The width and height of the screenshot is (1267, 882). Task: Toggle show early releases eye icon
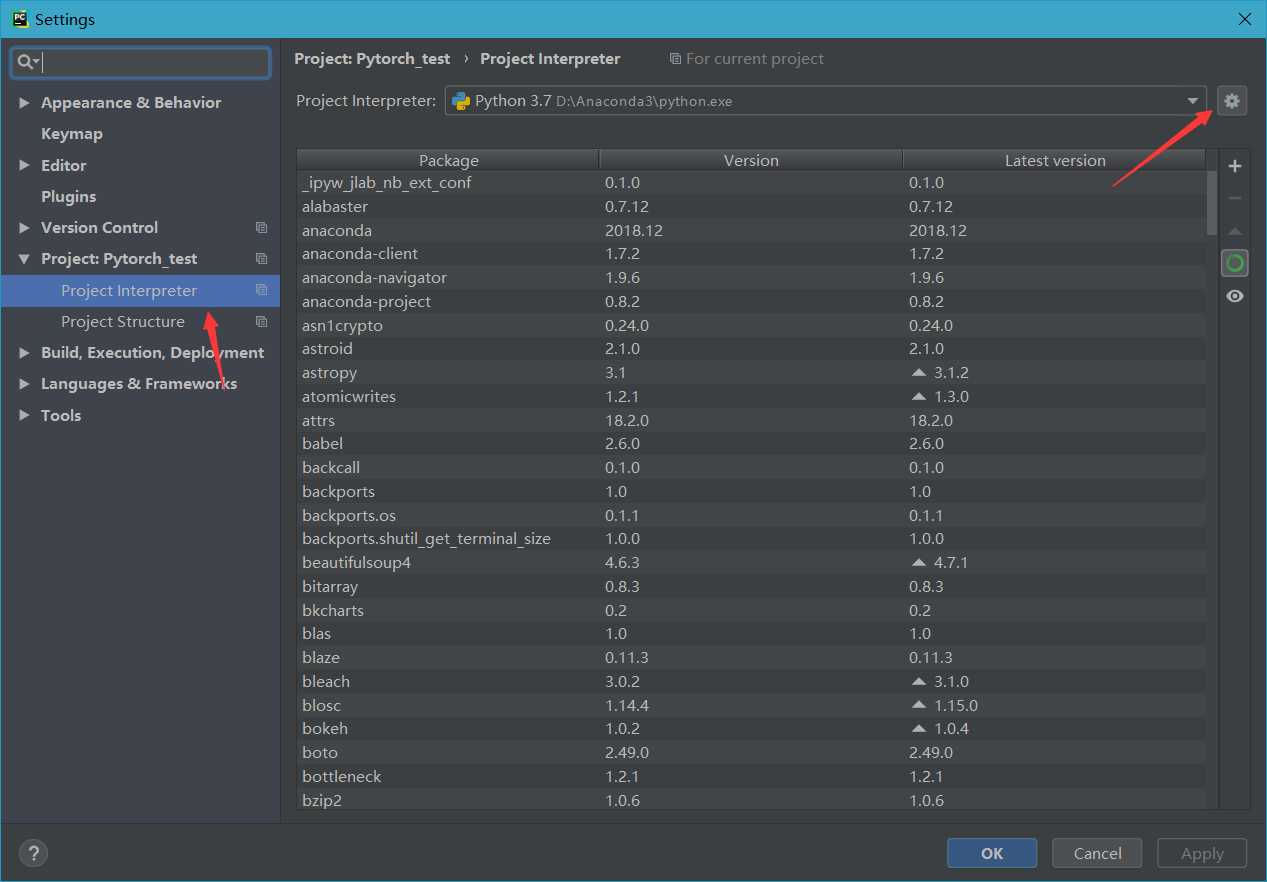(x=1235, y=296)
